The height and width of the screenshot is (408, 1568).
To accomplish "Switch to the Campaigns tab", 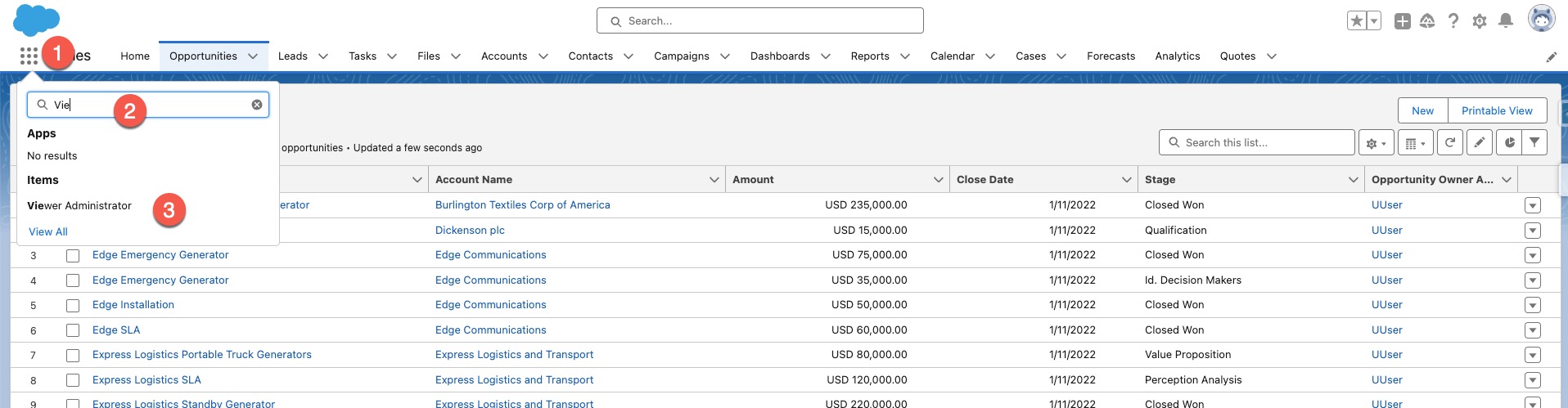I will pyautogui.click(x=682, y=56).
